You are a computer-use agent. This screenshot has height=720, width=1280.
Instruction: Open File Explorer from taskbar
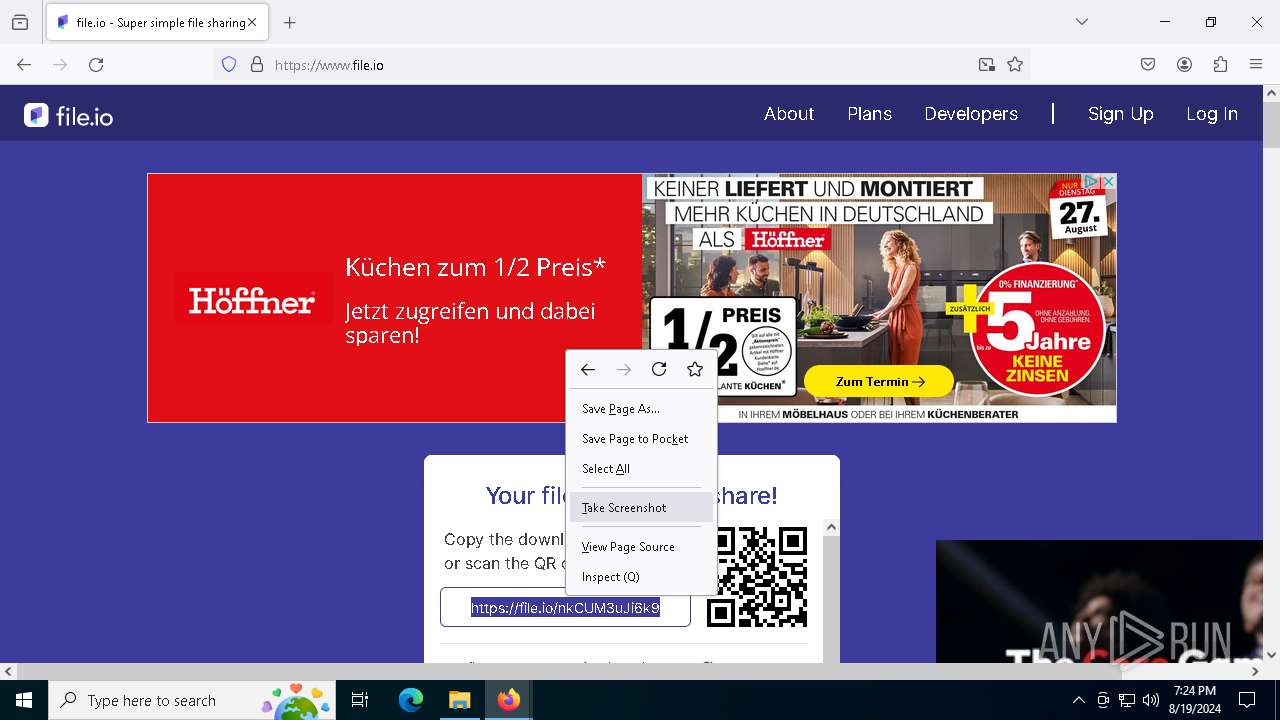pos(459,700)
